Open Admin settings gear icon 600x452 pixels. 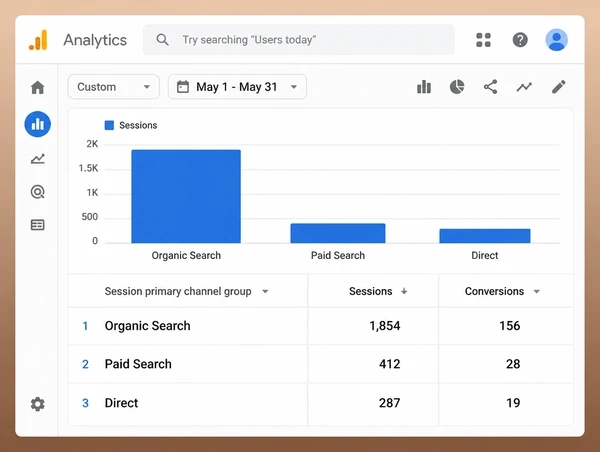coord(38,404)
